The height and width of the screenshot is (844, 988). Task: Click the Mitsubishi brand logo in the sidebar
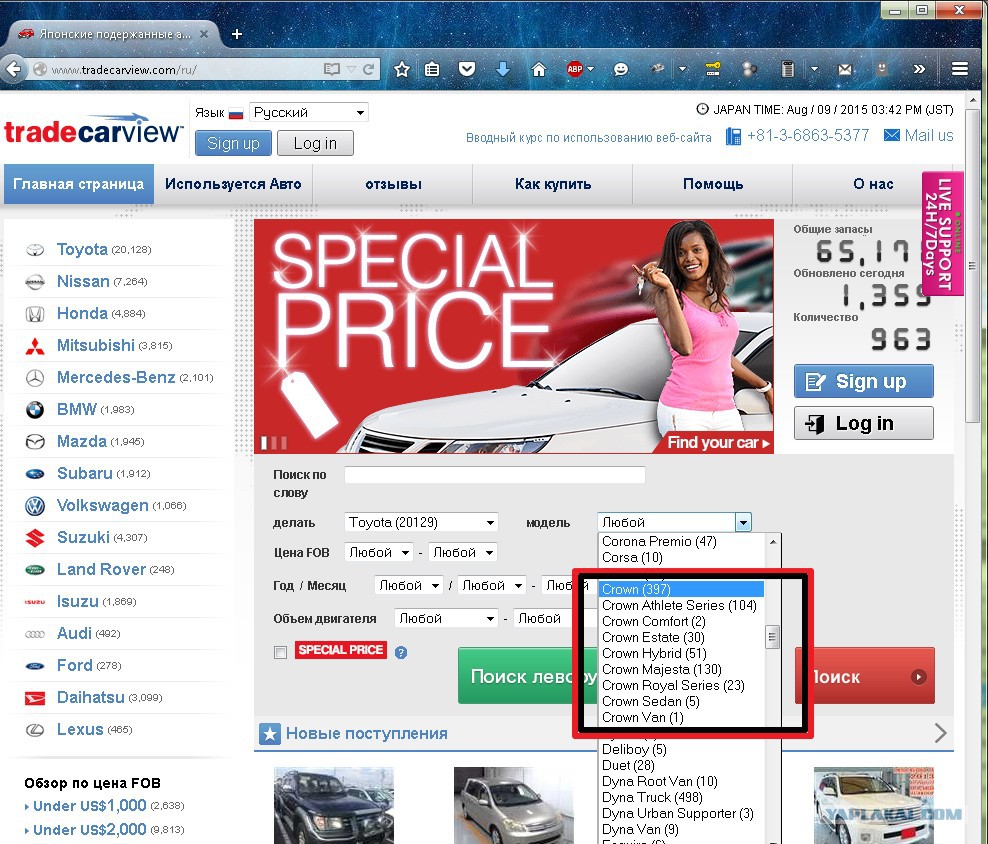tap(35, 346)
